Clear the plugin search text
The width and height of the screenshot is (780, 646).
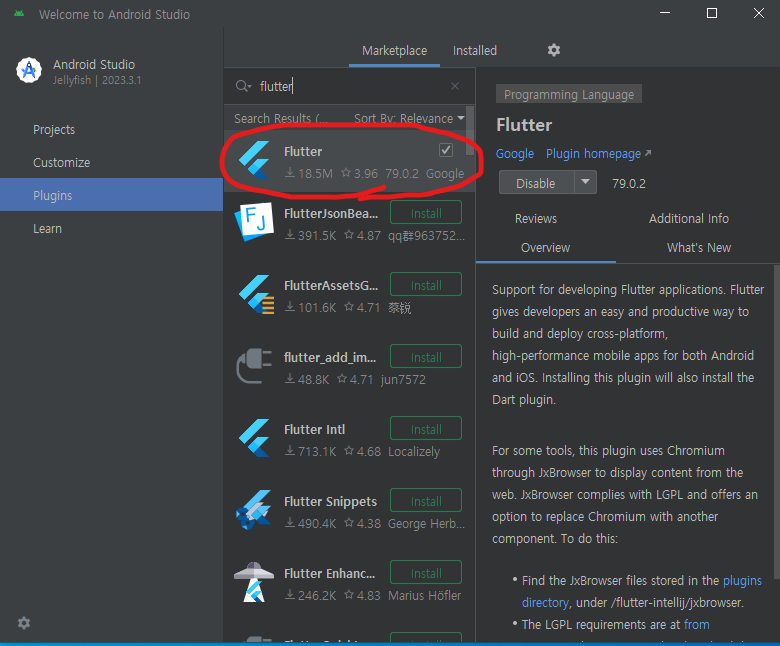coord(455,86)
